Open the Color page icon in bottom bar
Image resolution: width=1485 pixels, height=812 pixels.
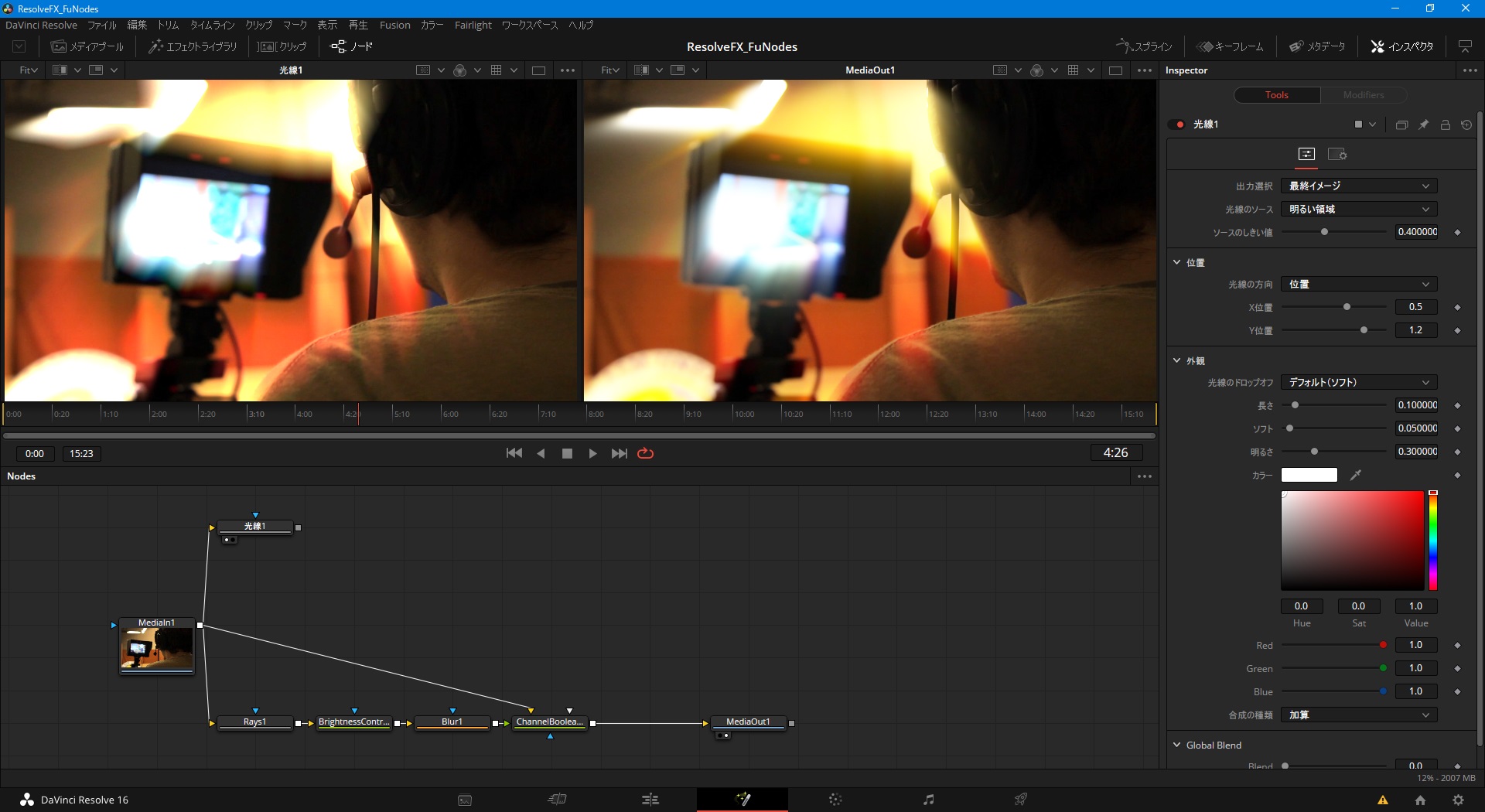[835, 800]
